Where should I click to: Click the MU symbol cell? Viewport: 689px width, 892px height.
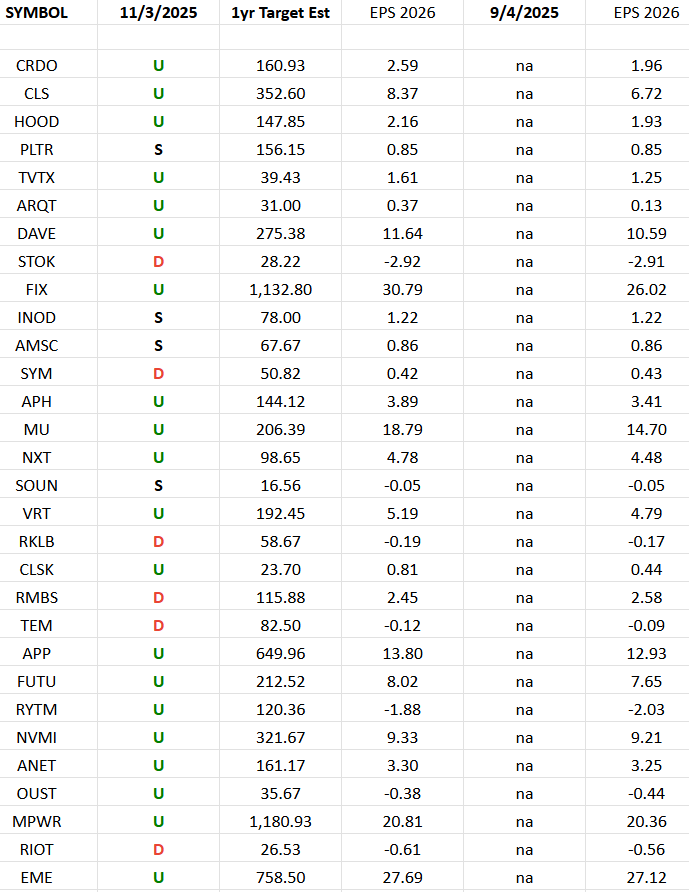point(38,430)
